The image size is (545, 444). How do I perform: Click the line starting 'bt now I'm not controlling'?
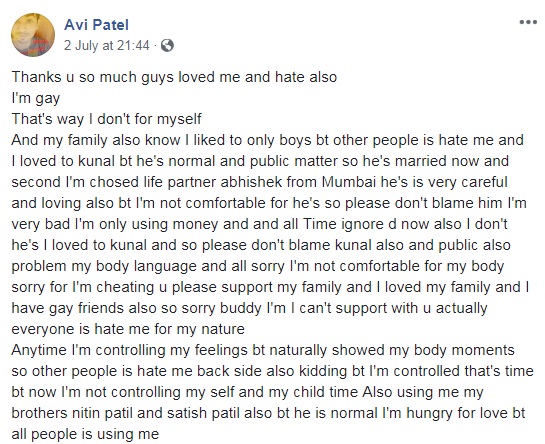pos(247,392)
